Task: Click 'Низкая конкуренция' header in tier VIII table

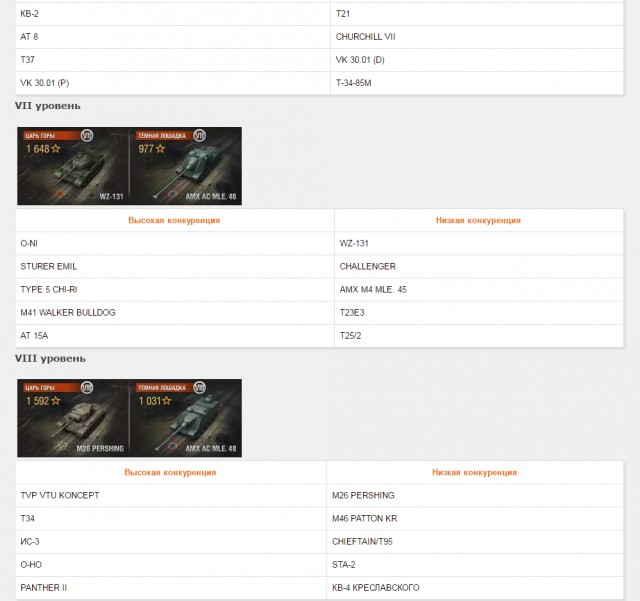Action: [475, 472]
